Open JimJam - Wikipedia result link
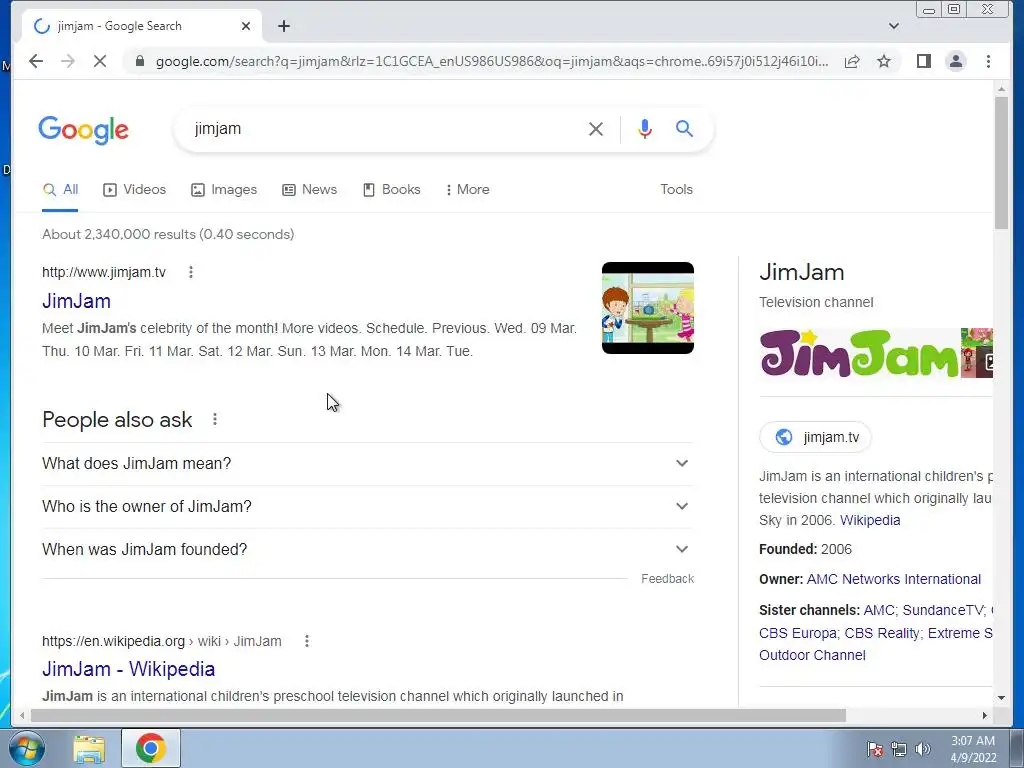Image resolution: width=1024 pixels, height=768 pixels. (x=129, y=669)
